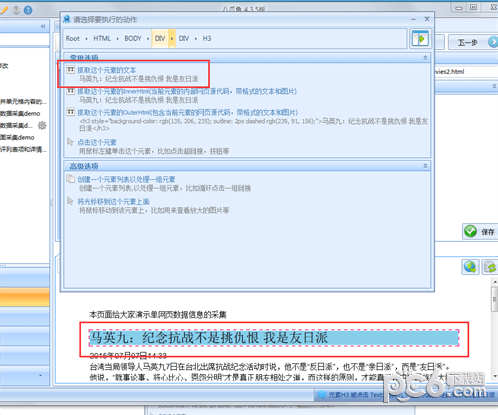Click the panel toggle icon beside breadcrumb
Image resolution: width=498 pixels, height=415 pixels.
point(420,39)
